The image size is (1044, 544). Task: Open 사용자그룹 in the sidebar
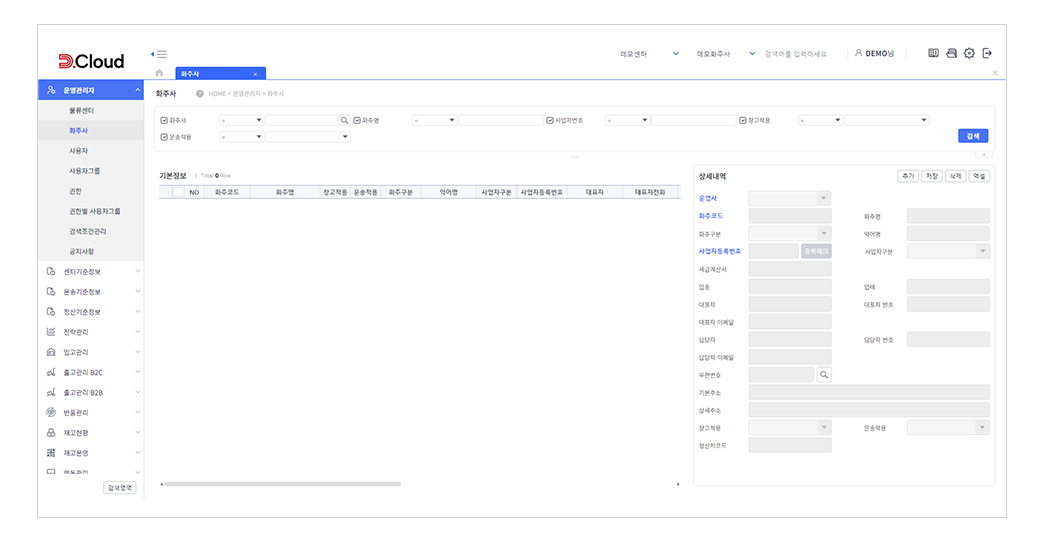(x=85, y=171)
